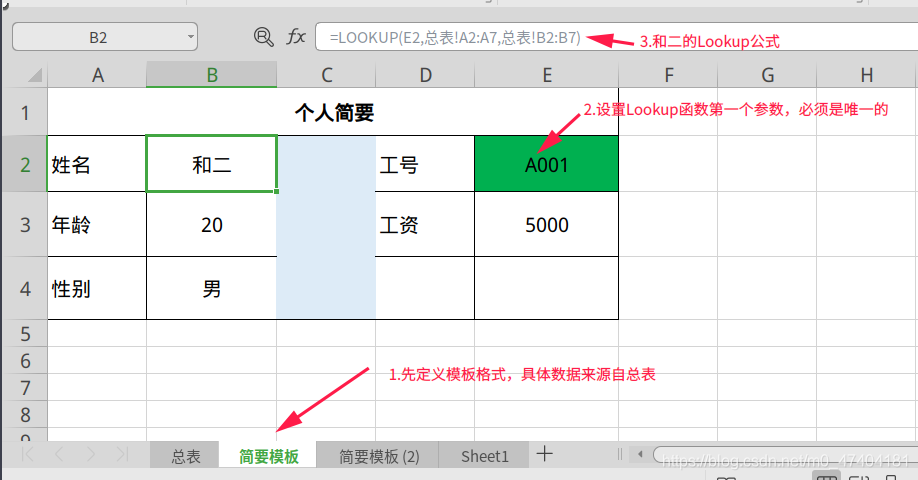
Task: Switch to the 总表 sheet tab
Action: [x=186, y=455]
